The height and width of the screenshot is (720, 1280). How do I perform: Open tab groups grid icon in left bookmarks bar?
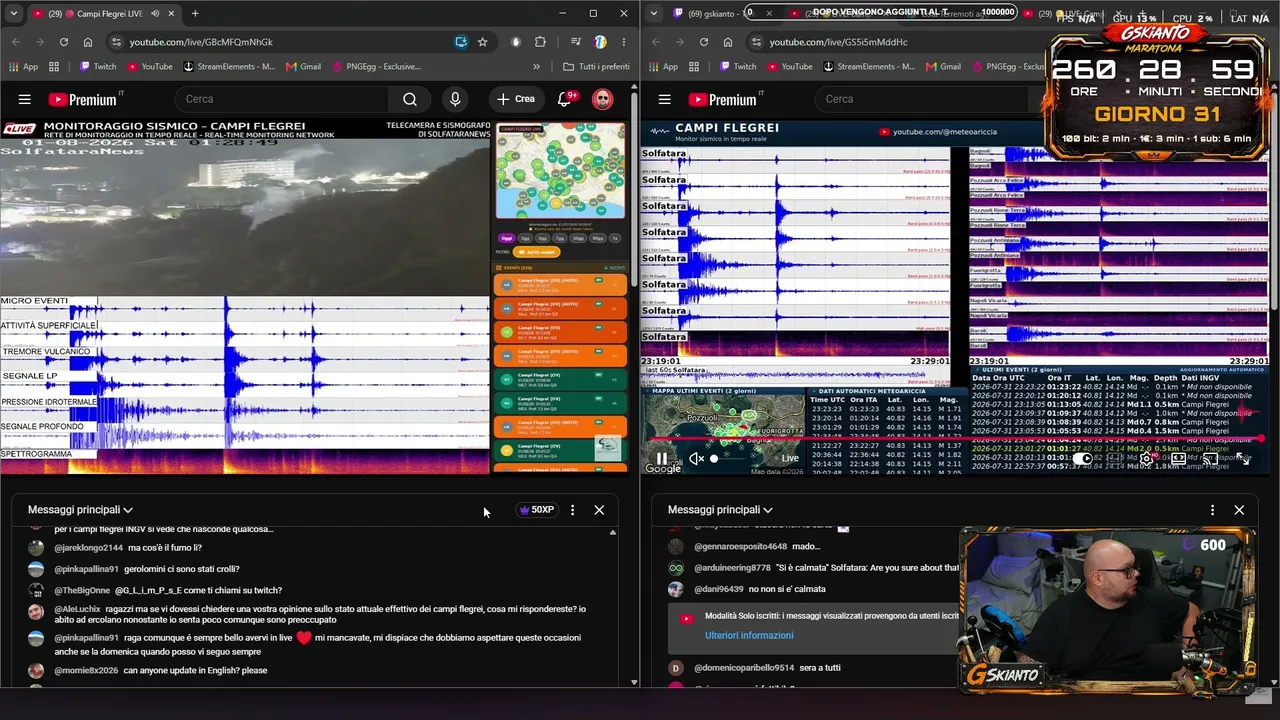[x=53, y=67]
